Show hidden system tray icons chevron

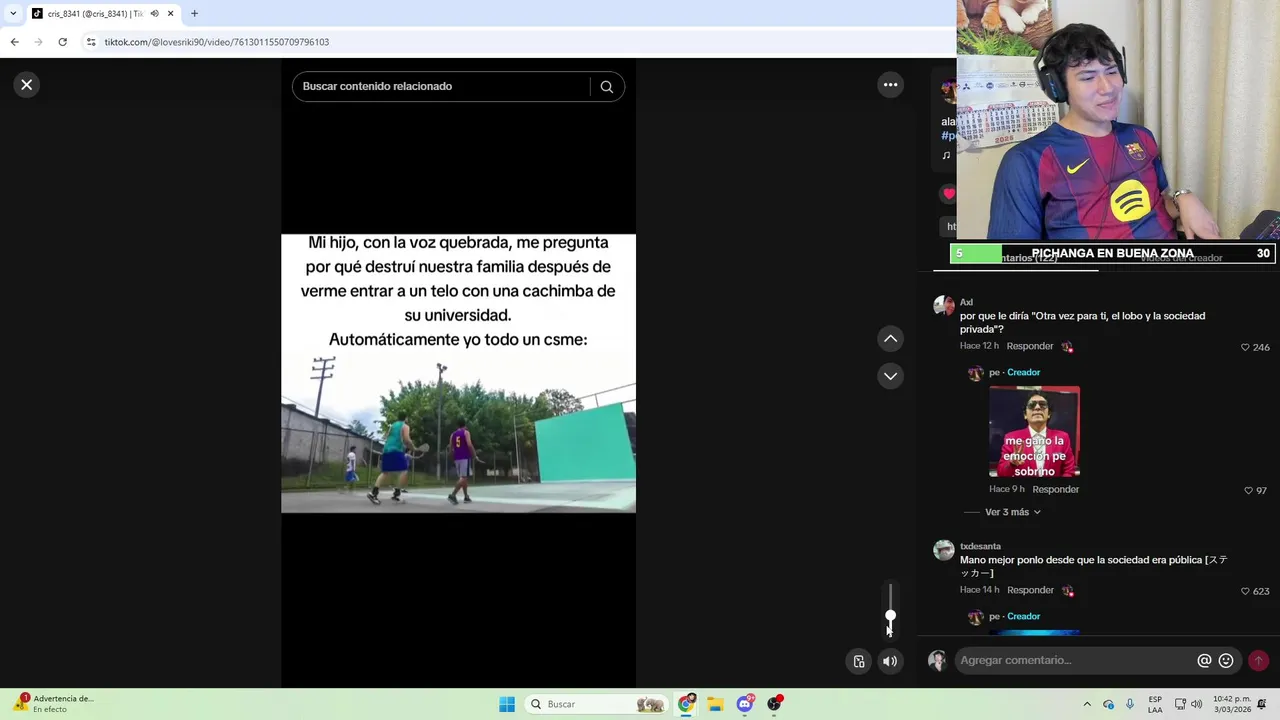click(x=1087, y=704)
